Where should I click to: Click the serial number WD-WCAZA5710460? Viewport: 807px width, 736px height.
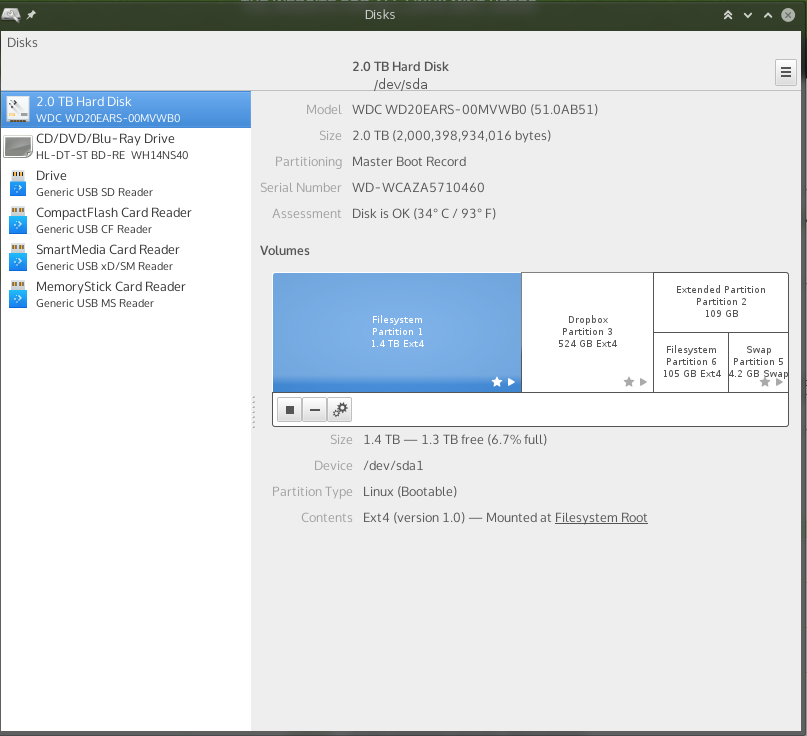418,187
